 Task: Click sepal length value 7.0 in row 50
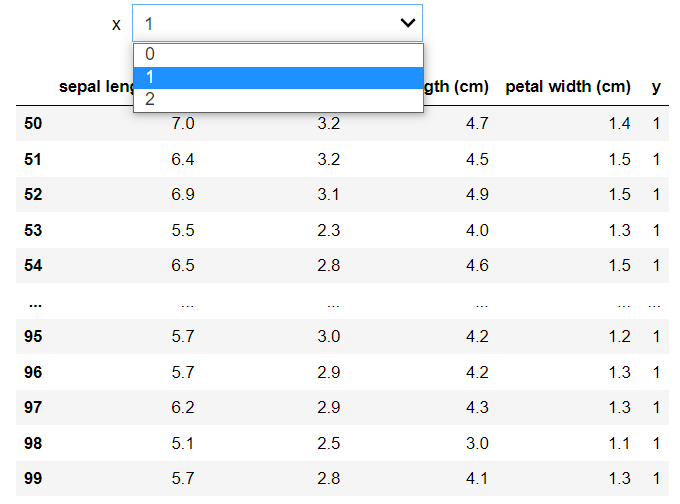[183, 123]
